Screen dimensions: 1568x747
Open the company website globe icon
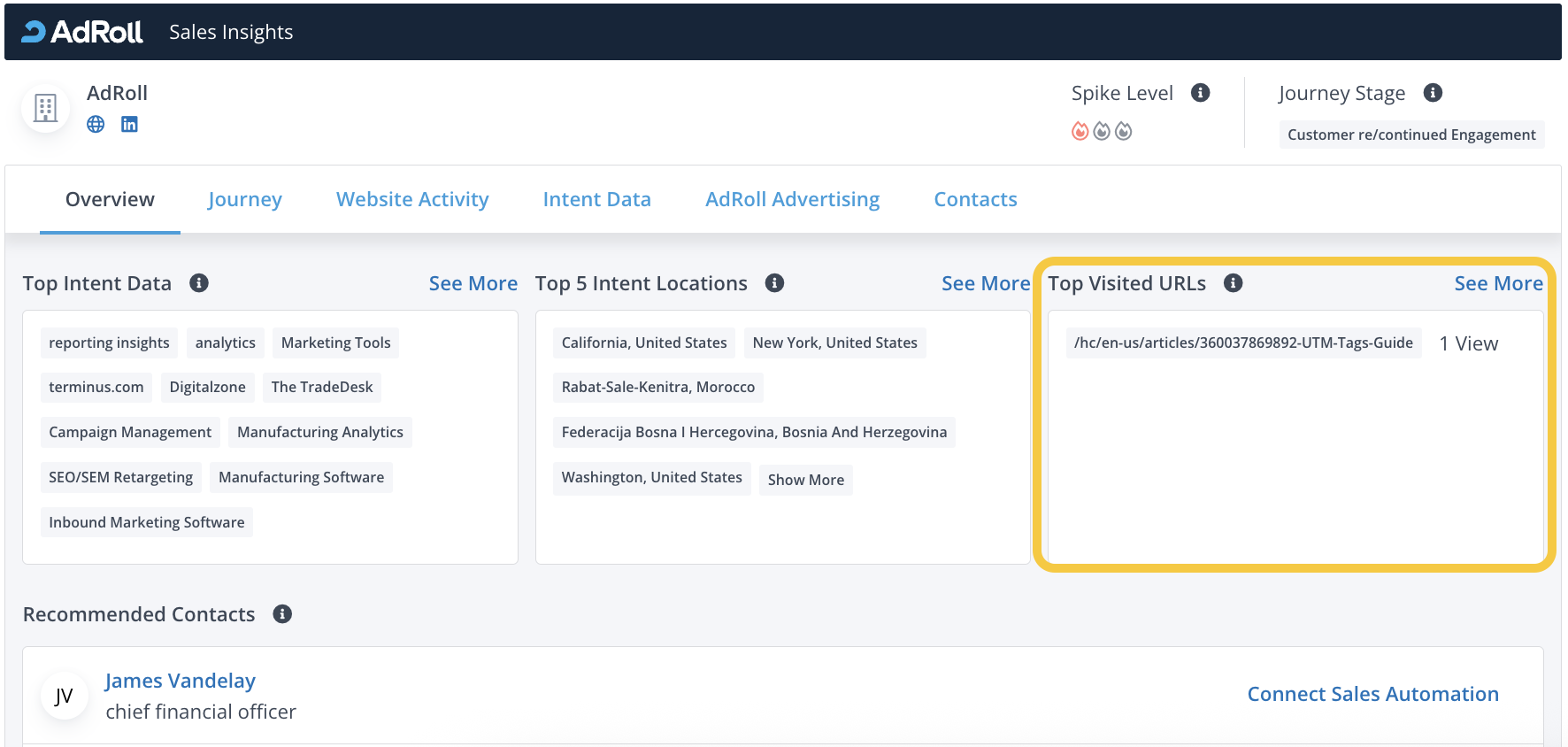pos(96,124)
